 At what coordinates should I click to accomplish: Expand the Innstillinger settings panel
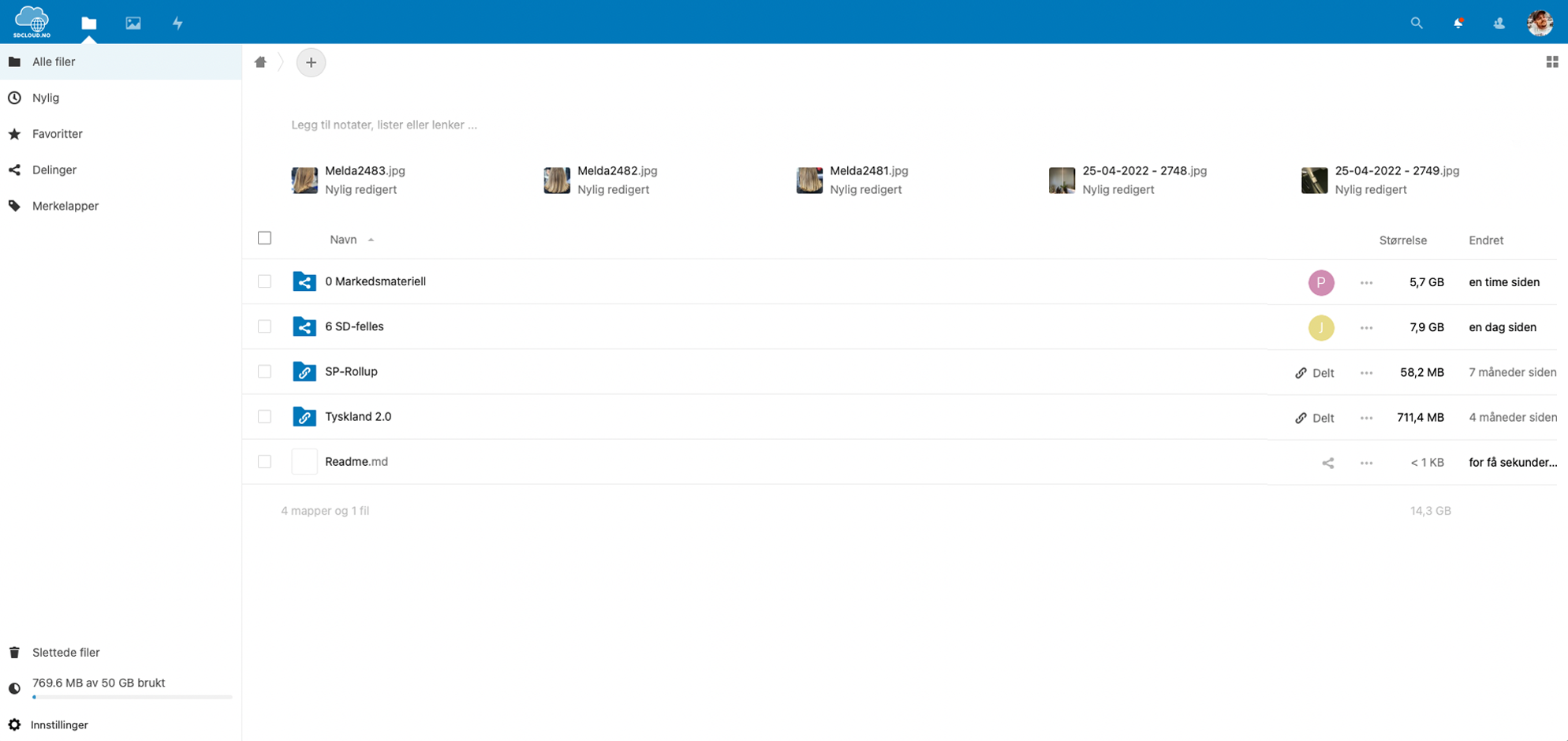59,724
